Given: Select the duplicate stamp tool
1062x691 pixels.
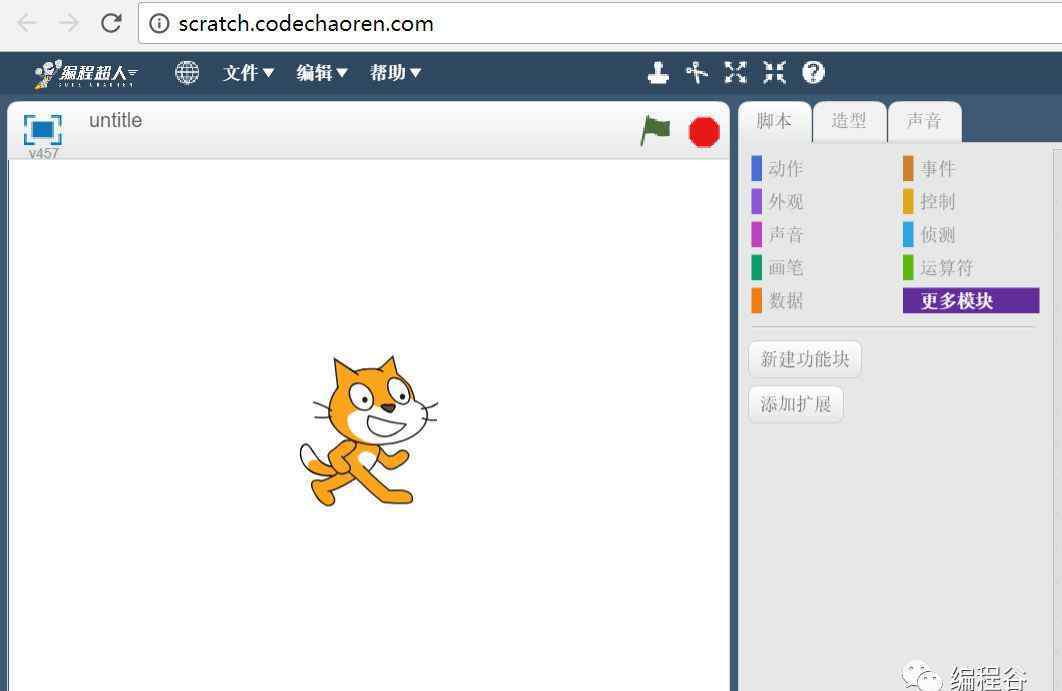Looking at the screenshot, I should (x=658, y=72).
